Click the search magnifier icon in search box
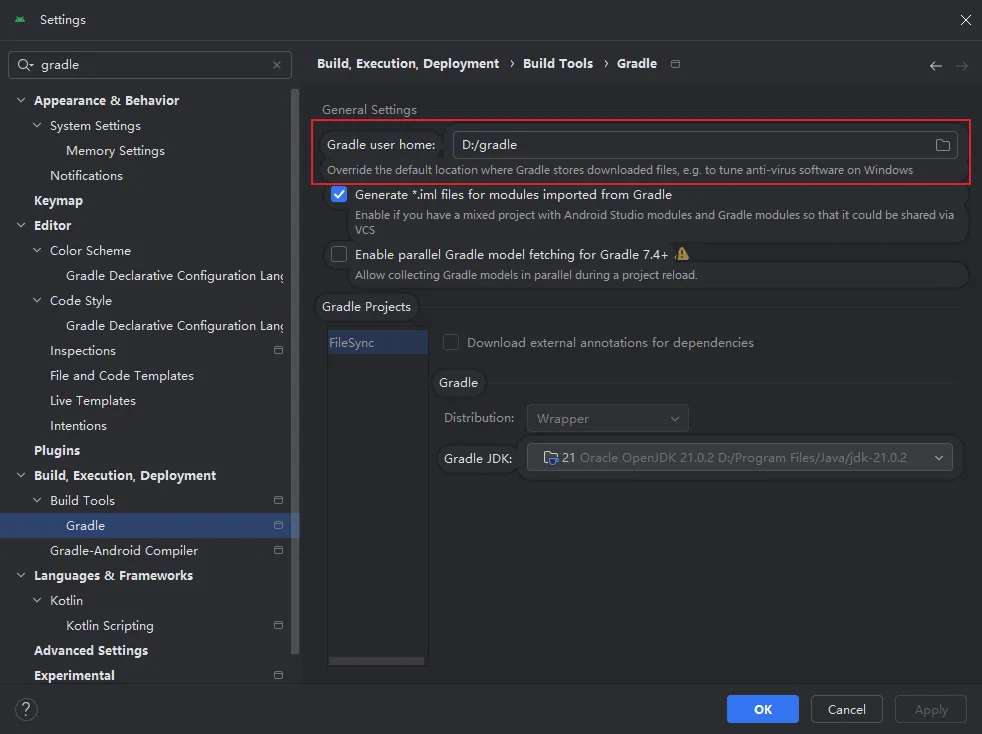The height and width of the screenshot is (734, 982). [25, 65]
